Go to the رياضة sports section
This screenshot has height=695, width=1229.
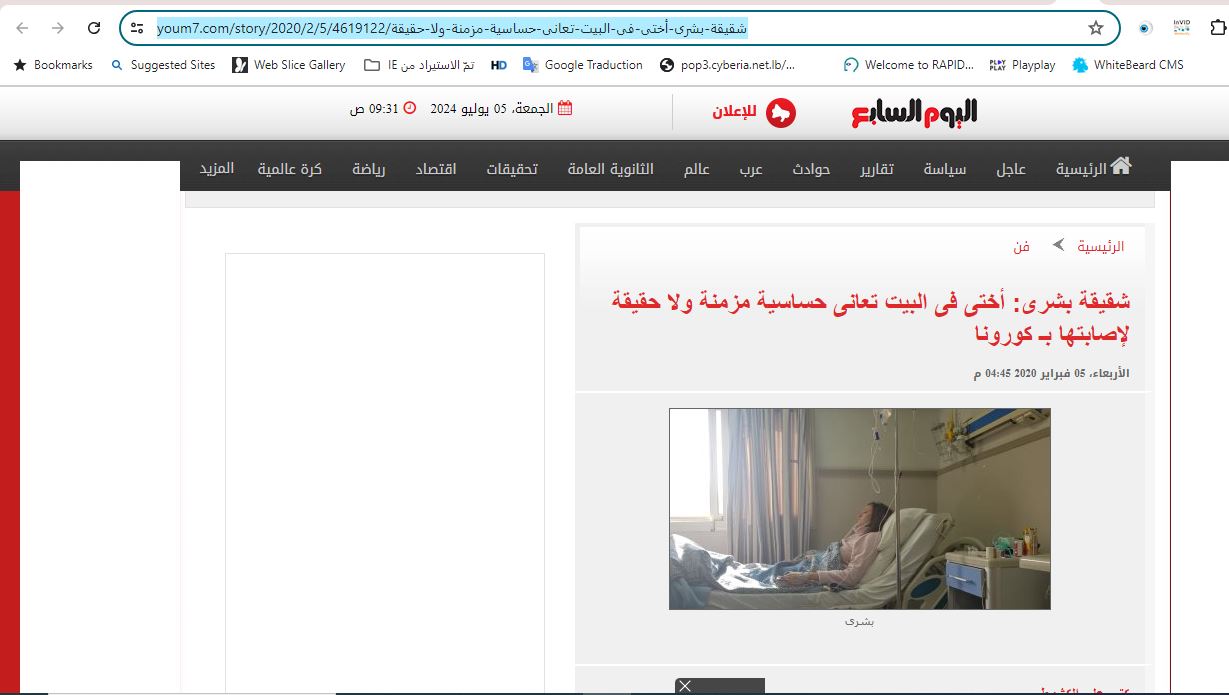pos(368,169)
